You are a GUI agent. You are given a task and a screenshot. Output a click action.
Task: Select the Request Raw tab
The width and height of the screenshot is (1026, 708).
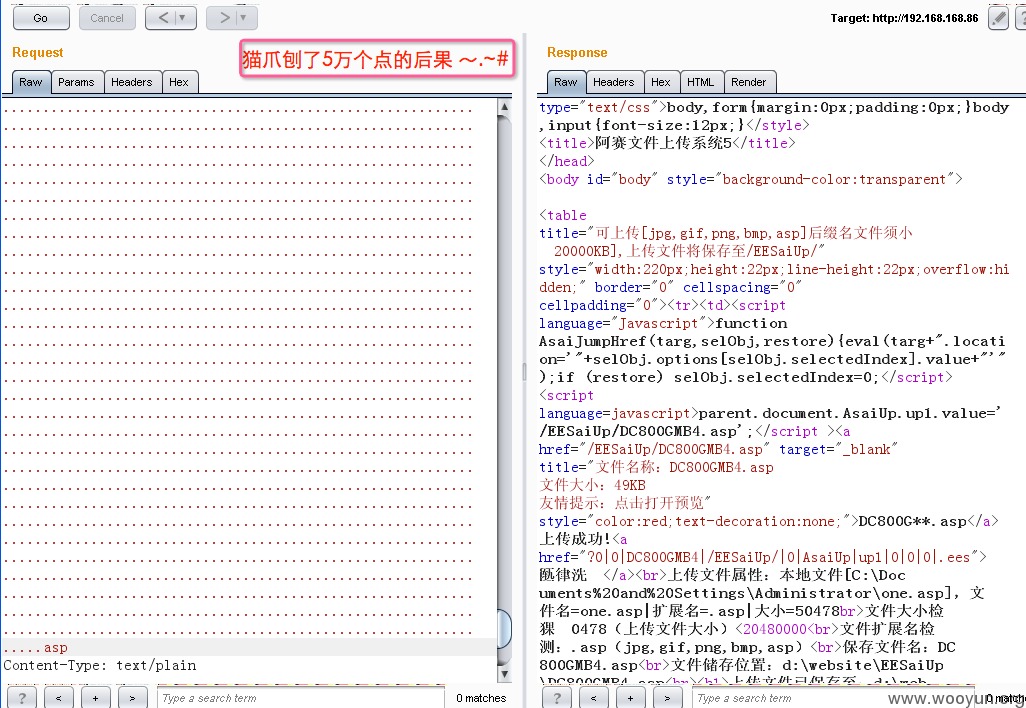tap(31, 82)
